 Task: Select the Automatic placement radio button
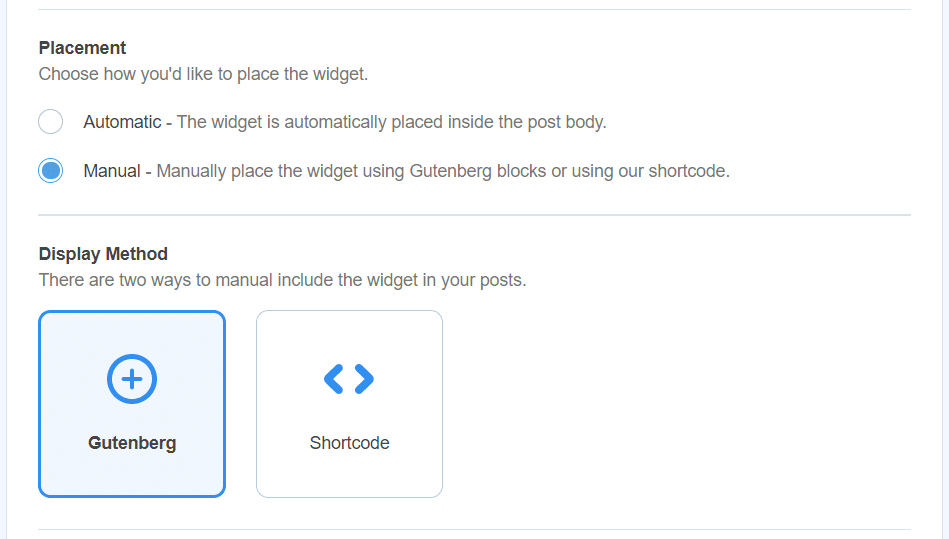[51, 122]
